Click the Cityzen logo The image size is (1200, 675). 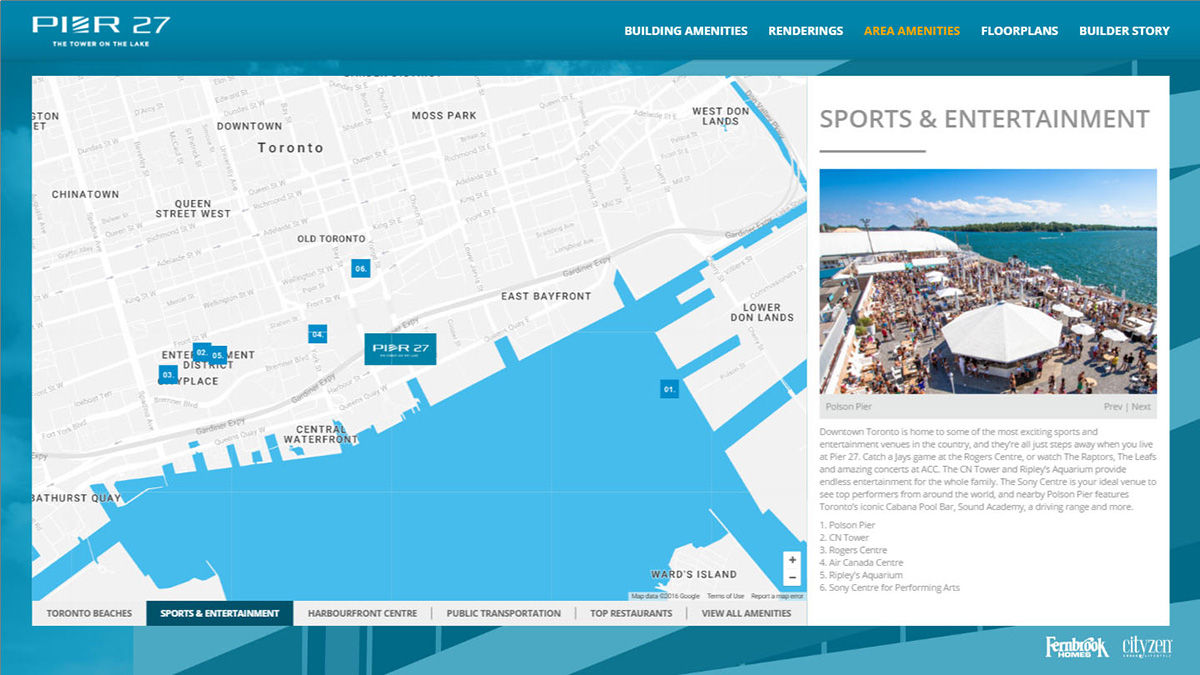tap(1146, 647)
